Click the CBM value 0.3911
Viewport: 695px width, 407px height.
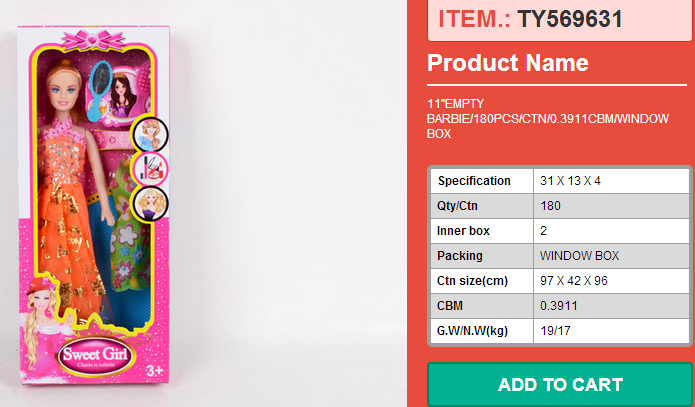point(557,305)
